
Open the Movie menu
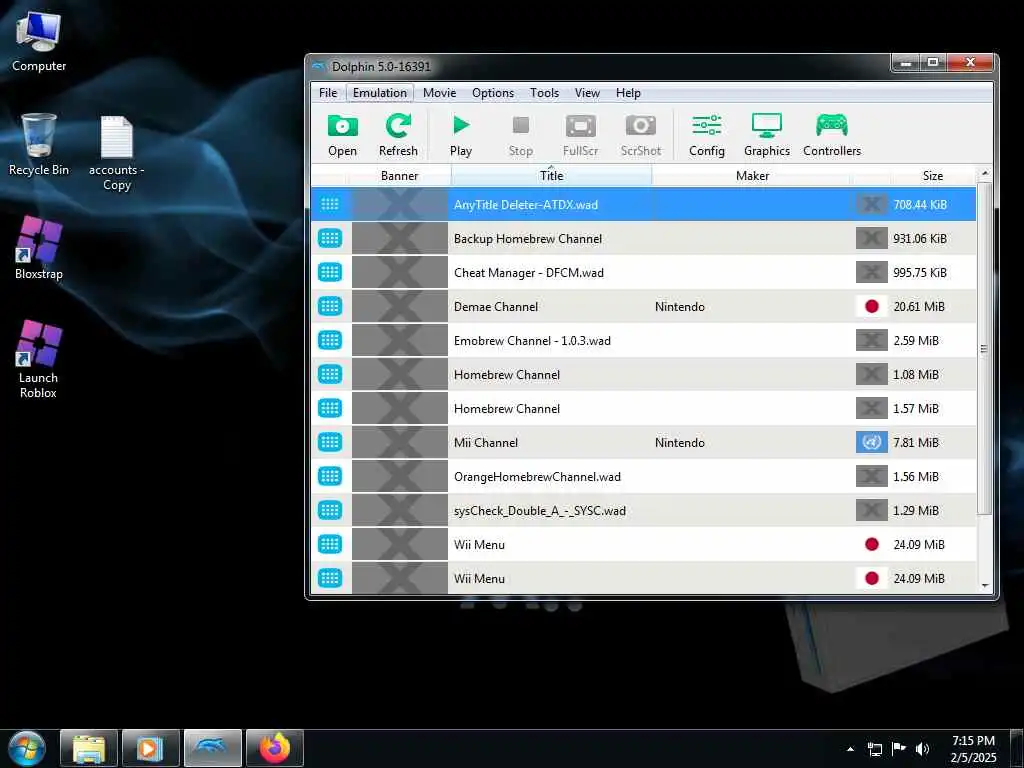point(440,93)
